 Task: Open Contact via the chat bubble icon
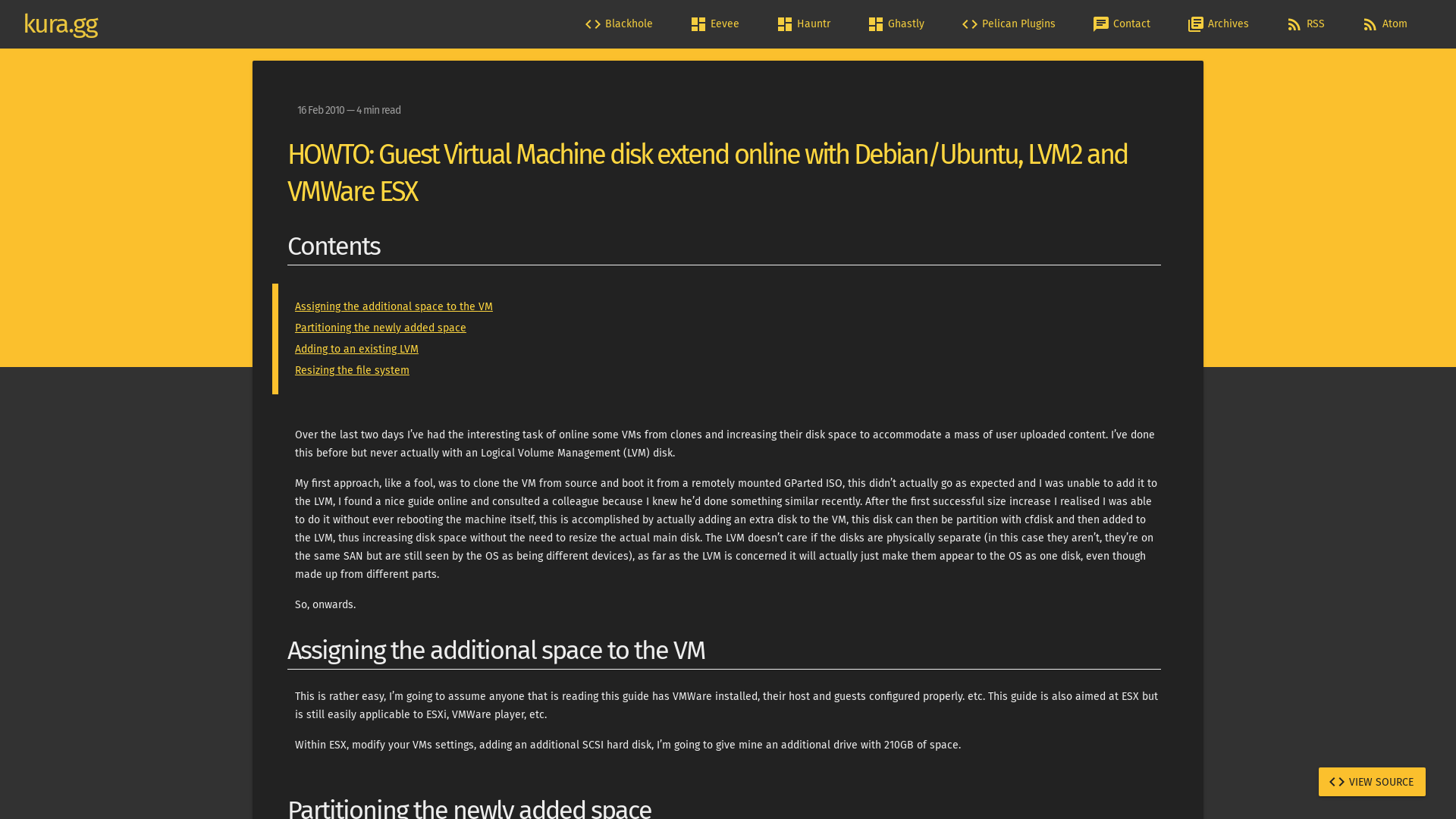pos(1102,24)
